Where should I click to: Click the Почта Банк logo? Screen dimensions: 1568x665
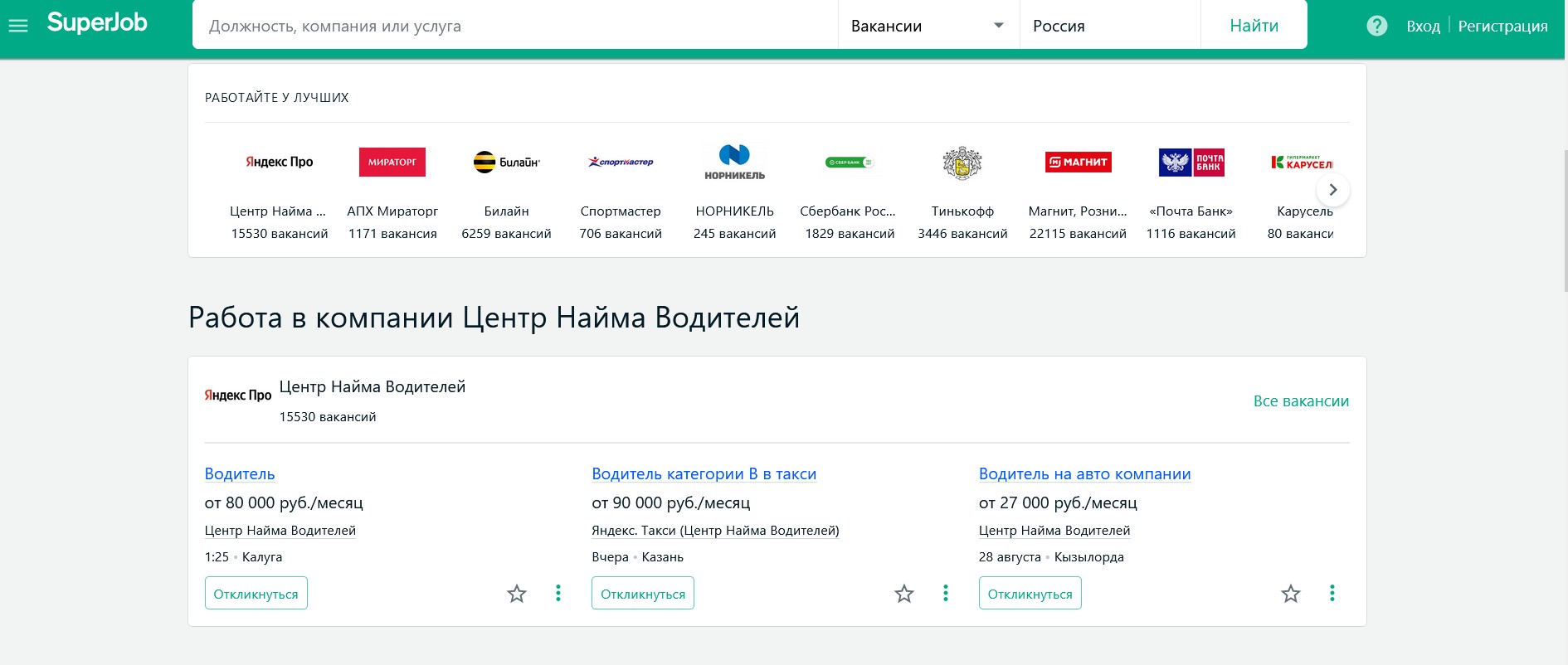1191,162
